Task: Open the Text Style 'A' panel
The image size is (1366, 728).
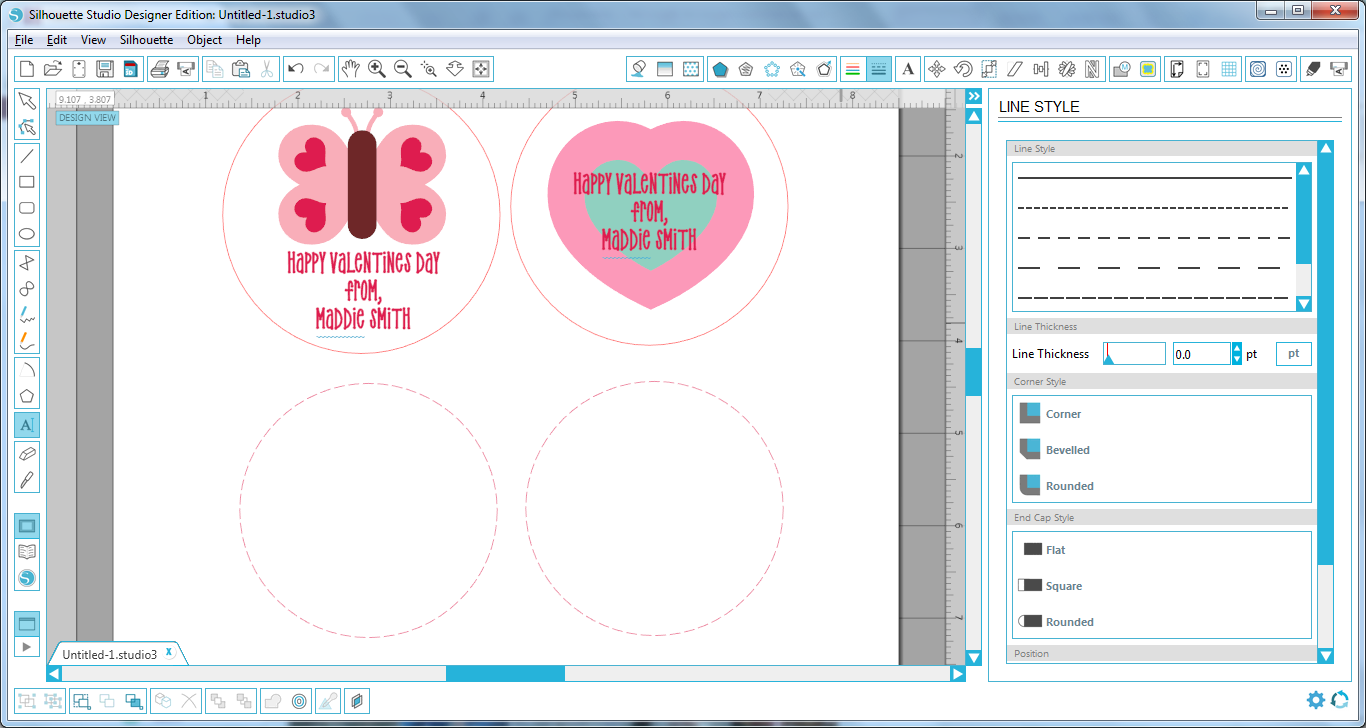Action: (908, 69)
